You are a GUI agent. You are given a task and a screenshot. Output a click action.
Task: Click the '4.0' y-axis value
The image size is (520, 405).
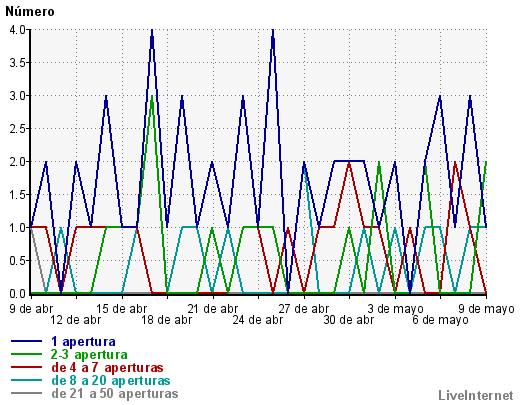(18, 30)
